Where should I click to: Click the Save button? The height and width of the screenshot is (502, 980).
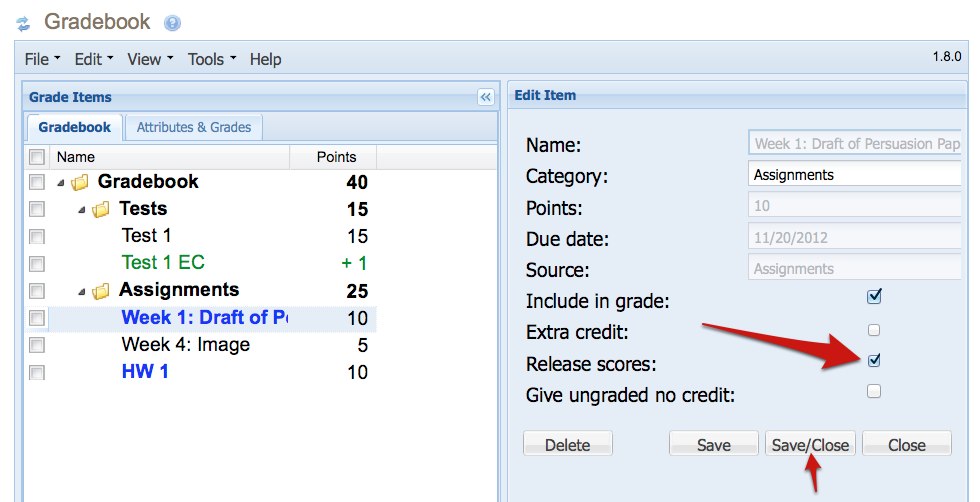(713, 444)
